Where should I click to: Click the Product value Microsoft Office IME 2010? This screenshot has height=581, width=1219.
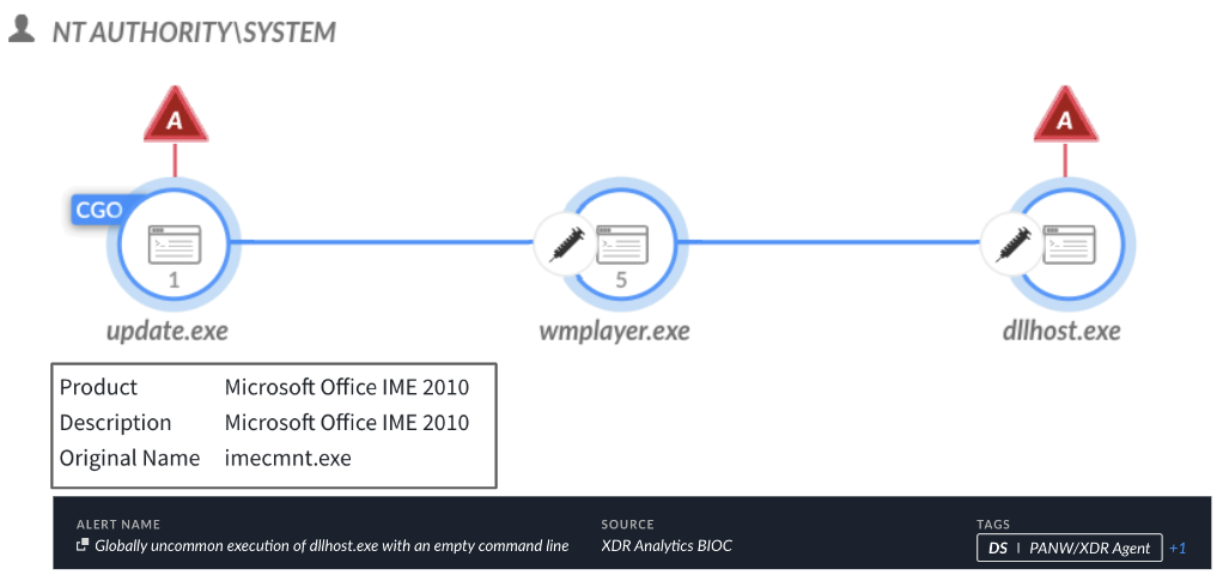[x=346, y=387]
